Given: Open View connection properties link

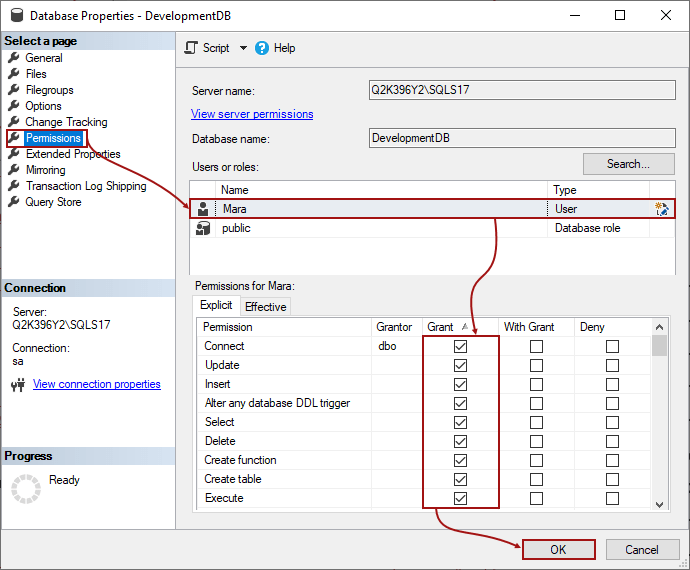Looking at the screenshot, I should [97, 384].
